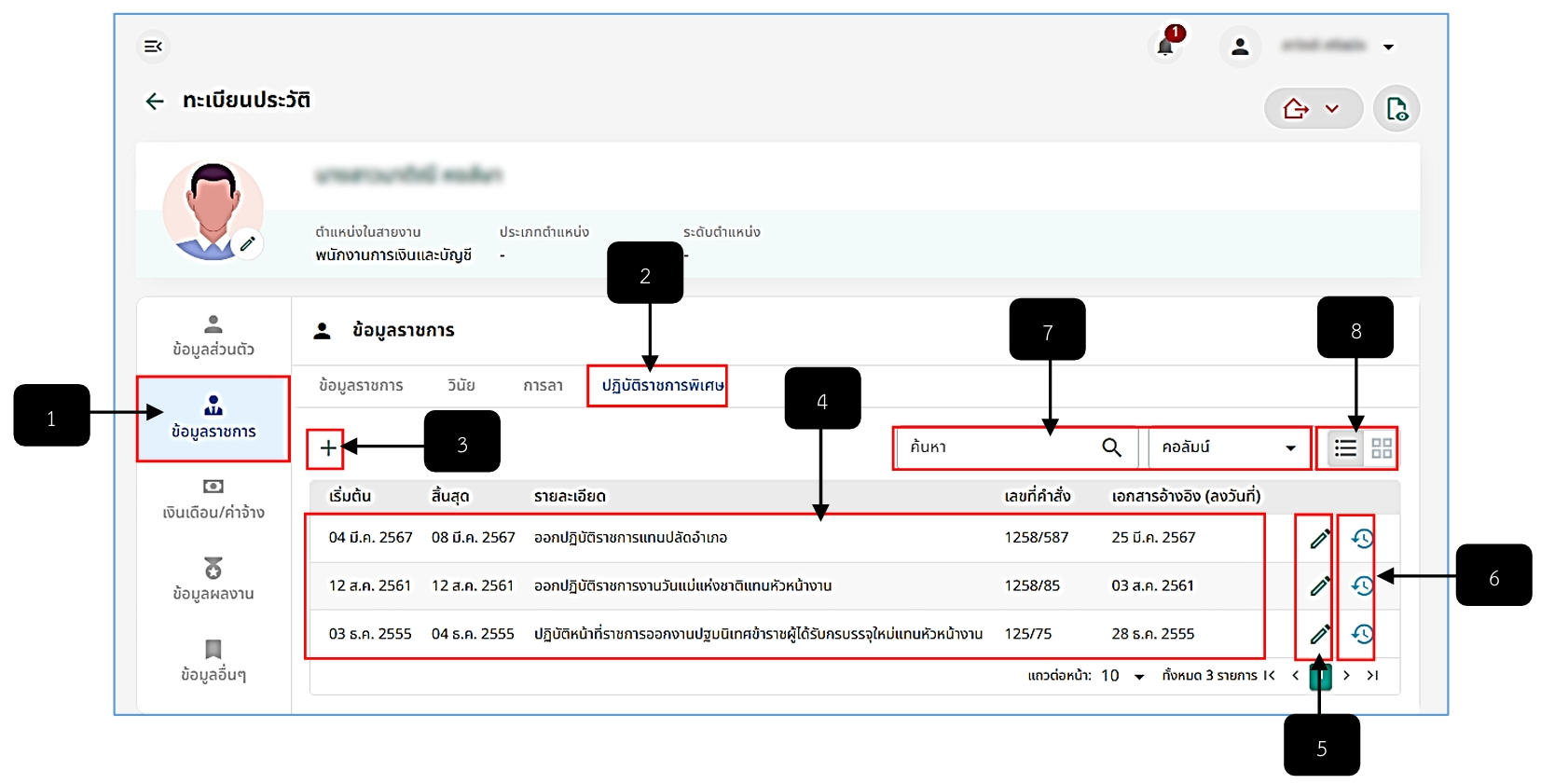Viewport: 1541px width, 784px height.
Task: Add new record with plus icon
Action: click(x=327, y=448)
